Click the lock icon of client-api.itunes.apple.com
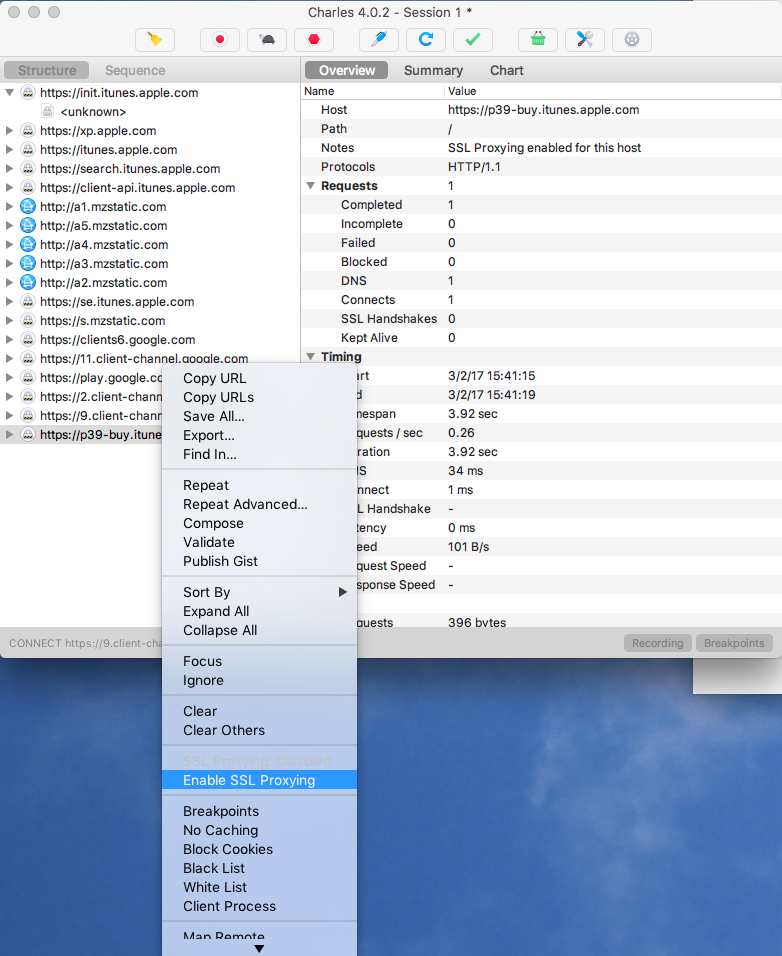782x956 pixels. point(28,188)
